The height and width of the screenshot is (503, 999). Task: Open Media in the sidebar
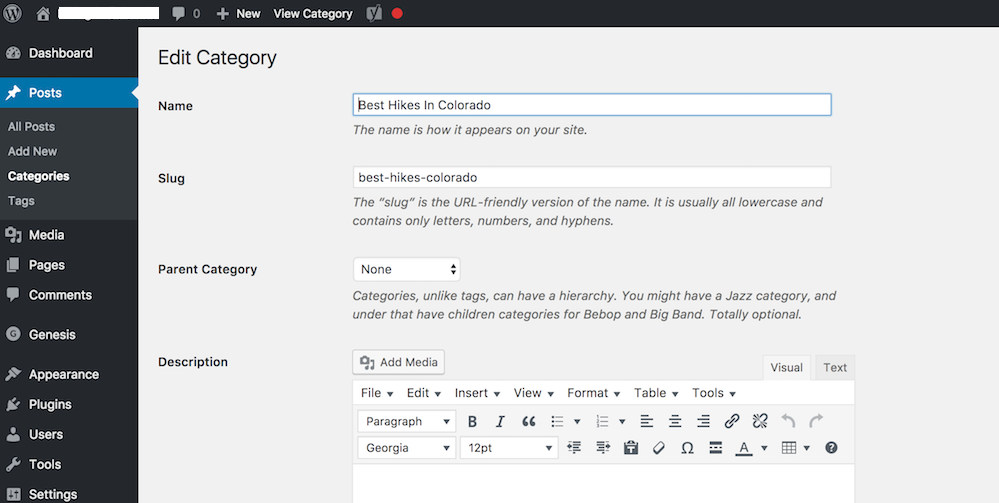(x=69, y=235)
